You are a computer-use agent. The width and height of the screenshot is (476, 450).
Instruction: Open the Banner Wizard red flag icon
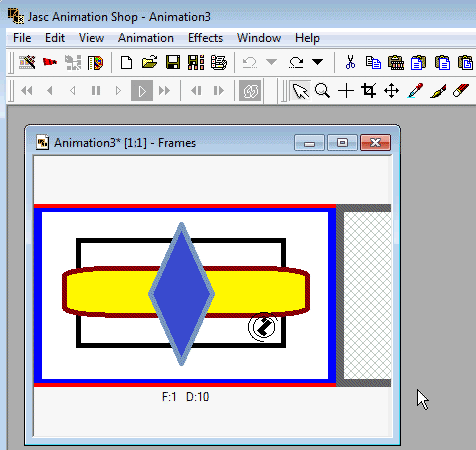pyautogui.click(x=50, y=62)
